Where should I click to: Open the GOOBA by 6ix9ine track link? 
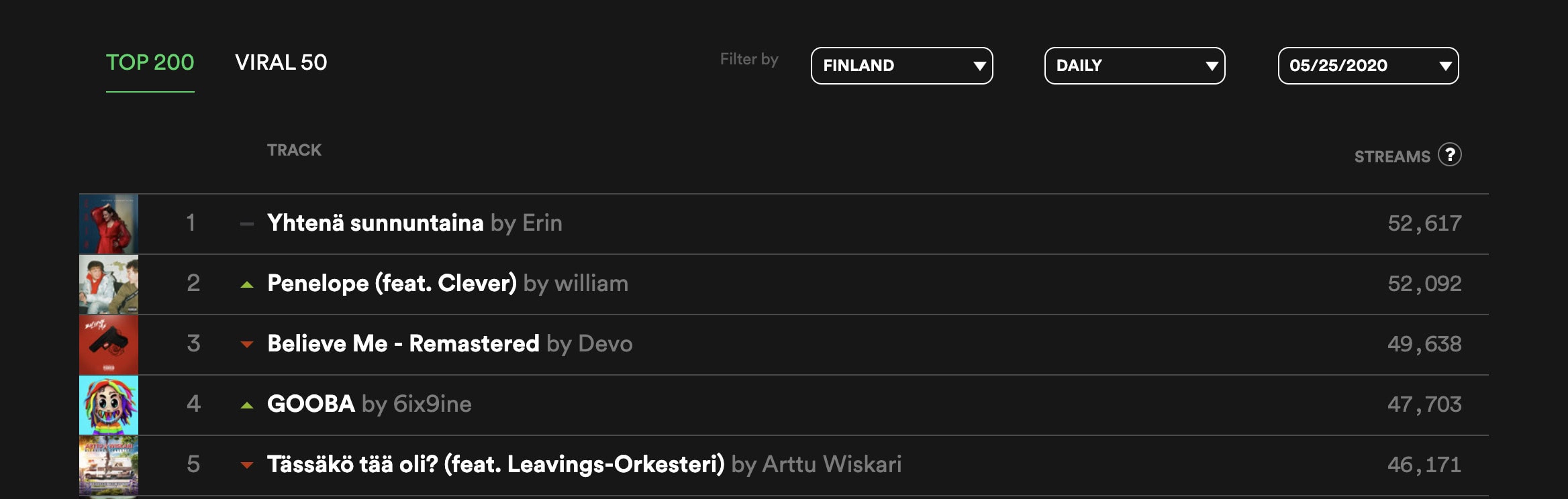[x=369, y=404]
